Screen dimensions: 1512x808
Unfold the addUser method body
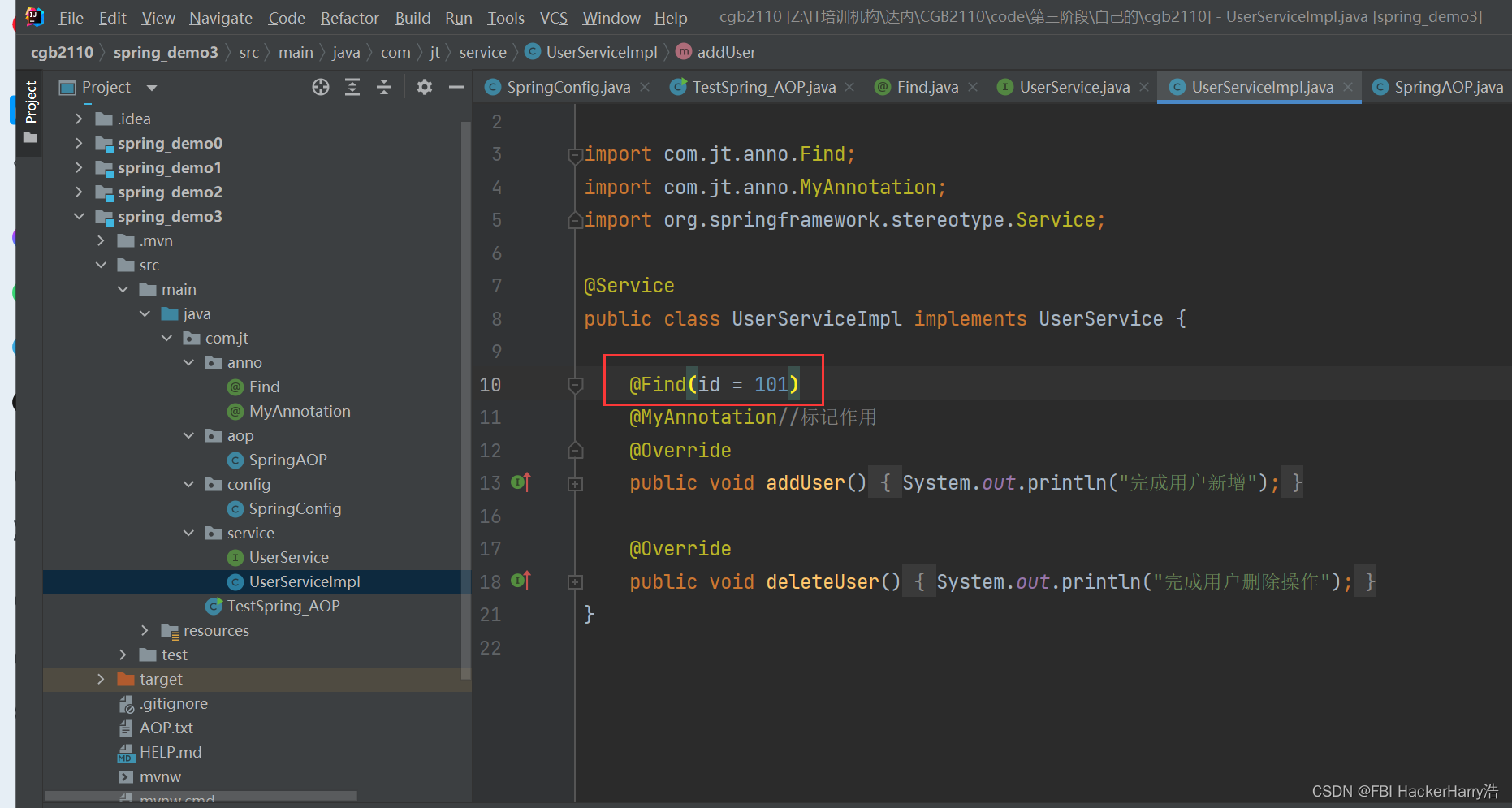pyautogui.click(x=575, y=484)
